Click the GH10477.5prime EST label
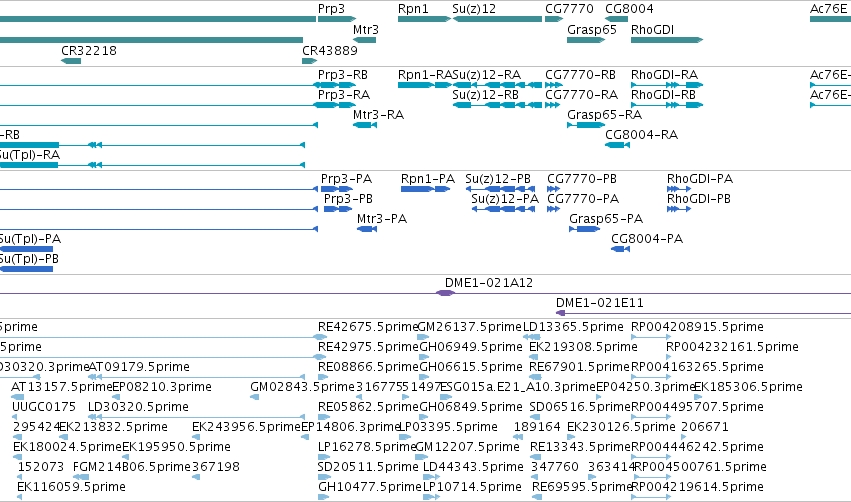 tap(370, 487)
